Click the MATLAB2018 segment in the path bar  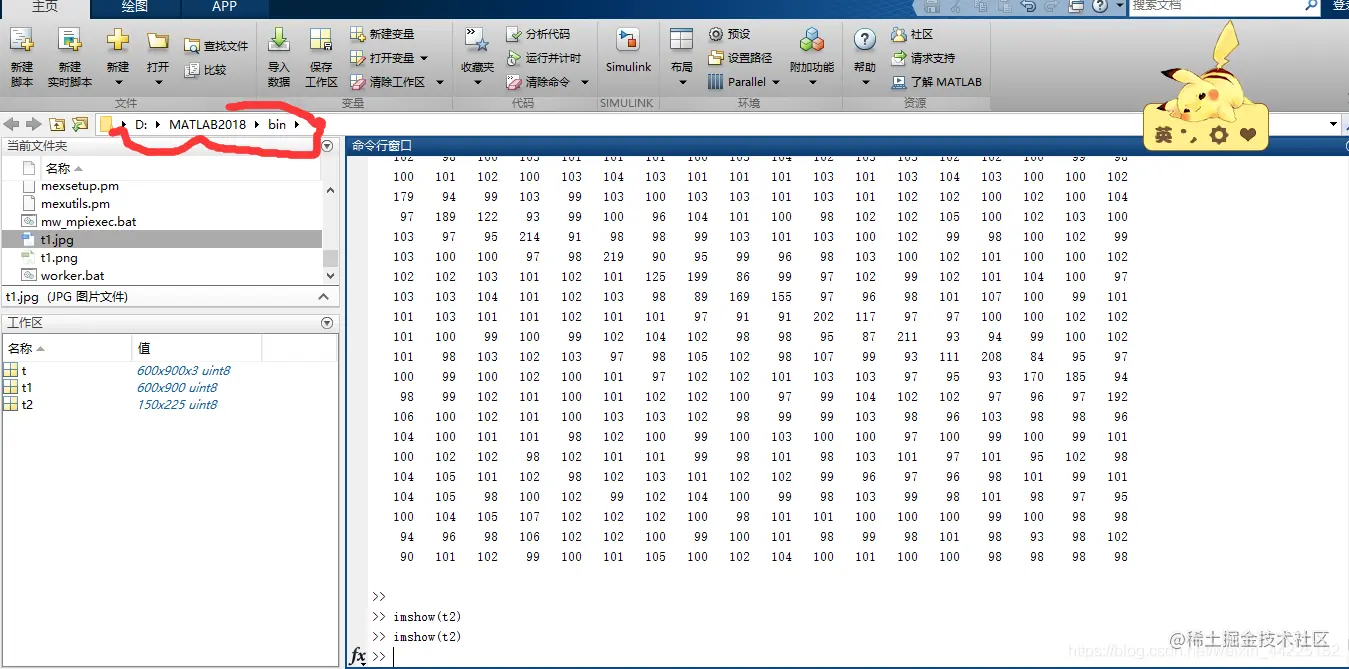pyautogui.click(x=207, y=124)
